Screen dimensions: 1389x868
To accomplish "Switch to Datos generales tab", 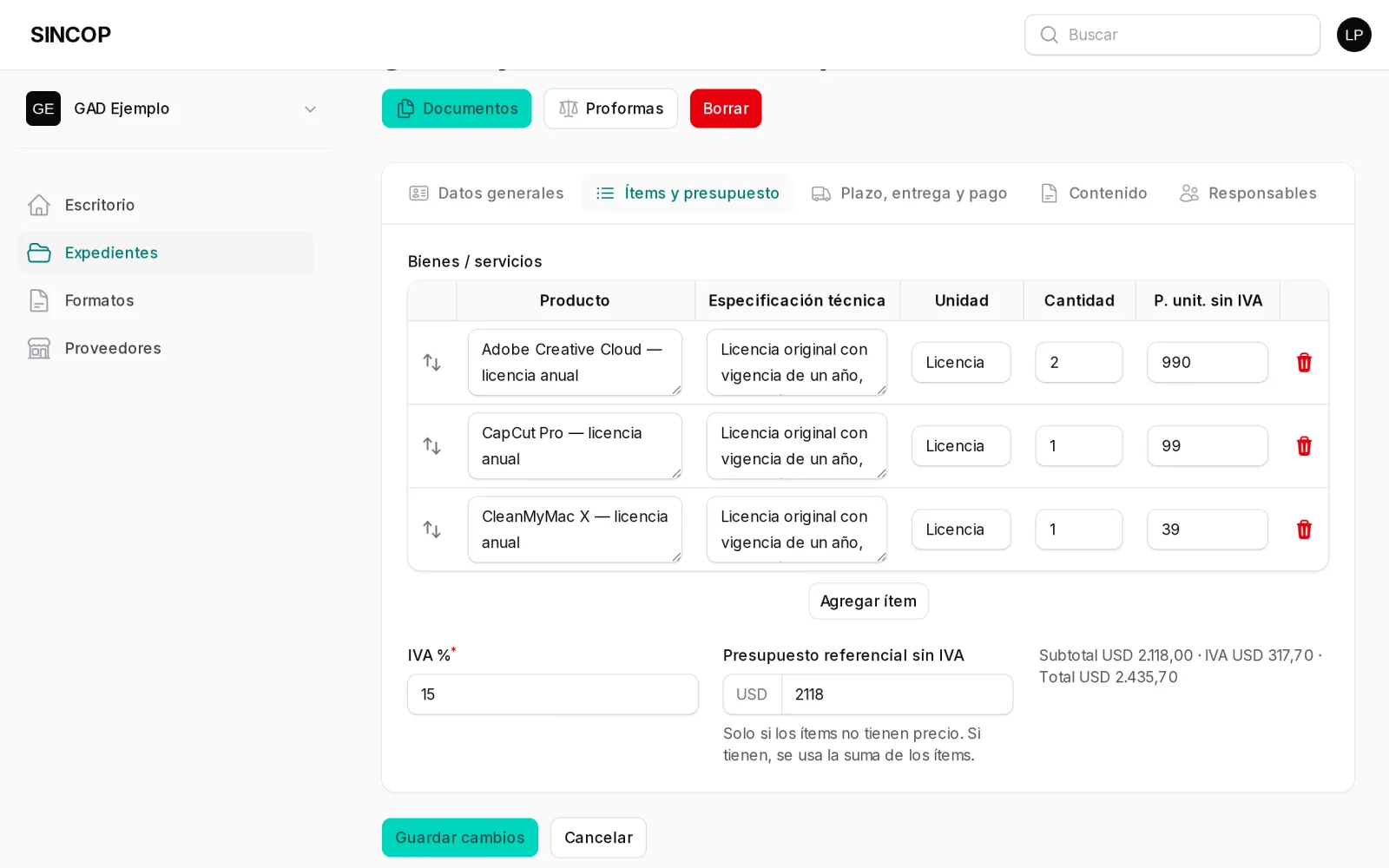I will click(486, 193).
